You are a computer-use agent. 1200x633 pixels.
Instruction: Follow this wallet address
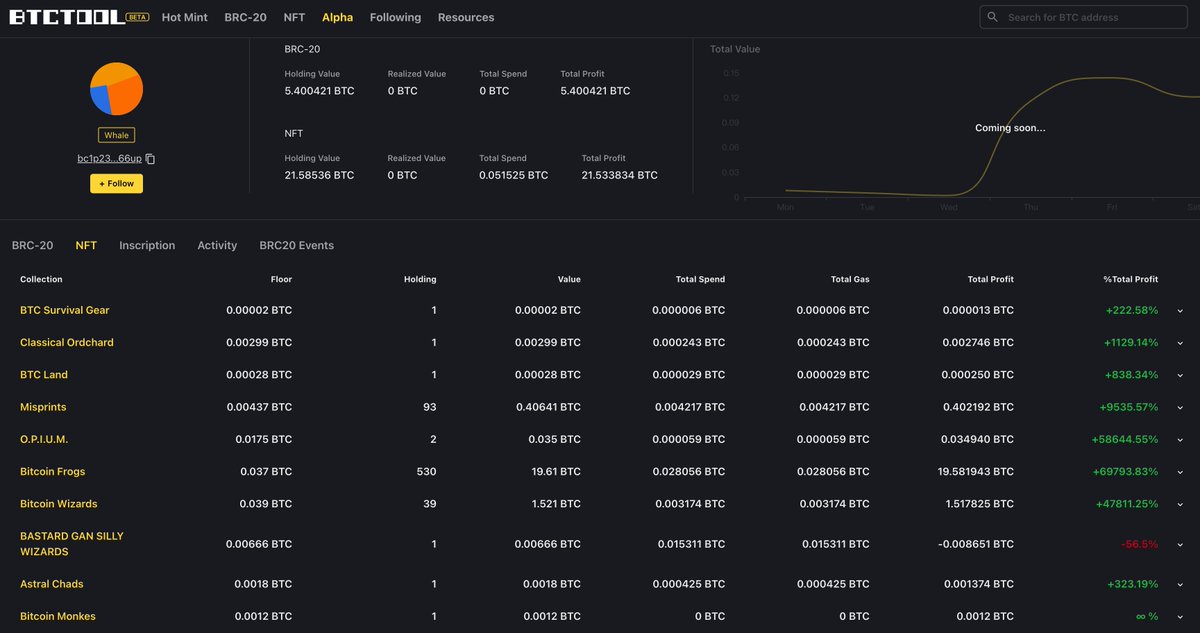(x=116, y=184)
